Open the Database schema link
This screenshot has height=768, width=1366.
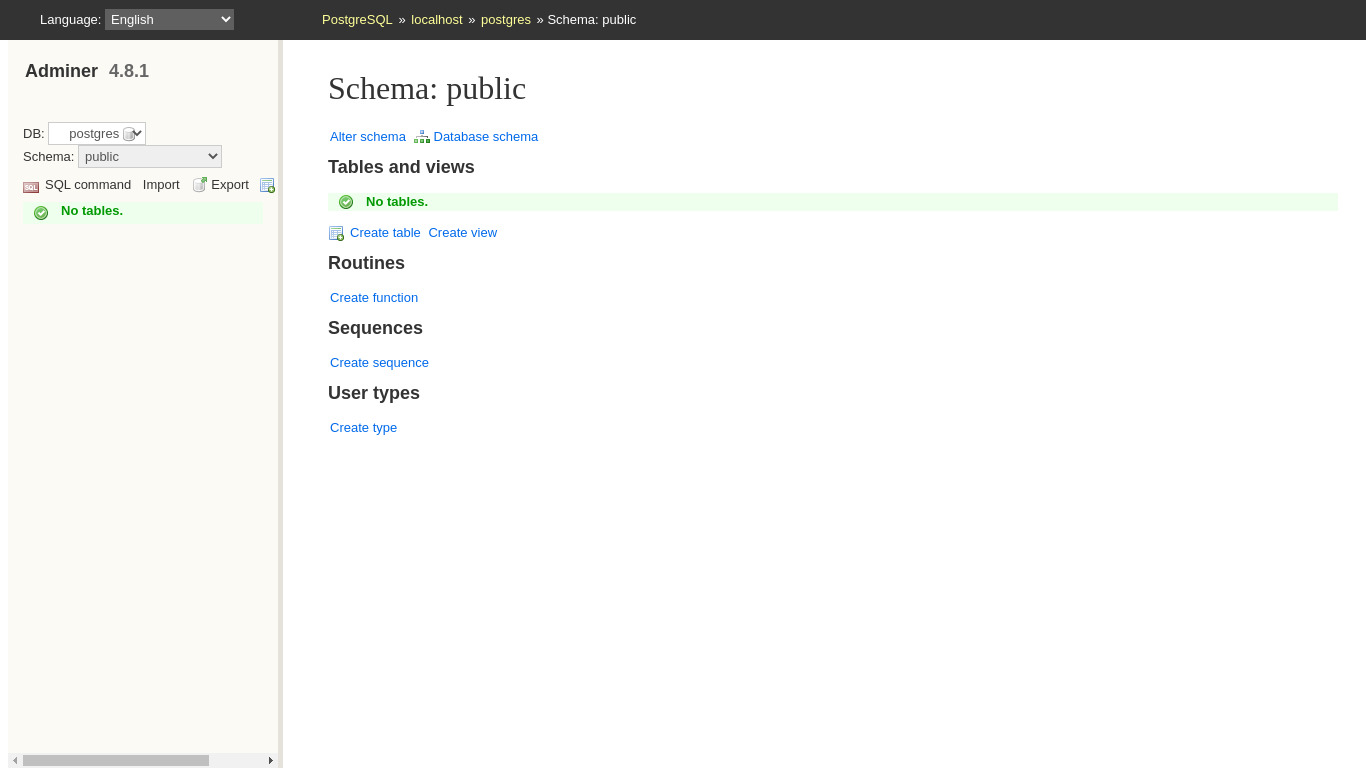pyautogui.click(x=485, y=137)
